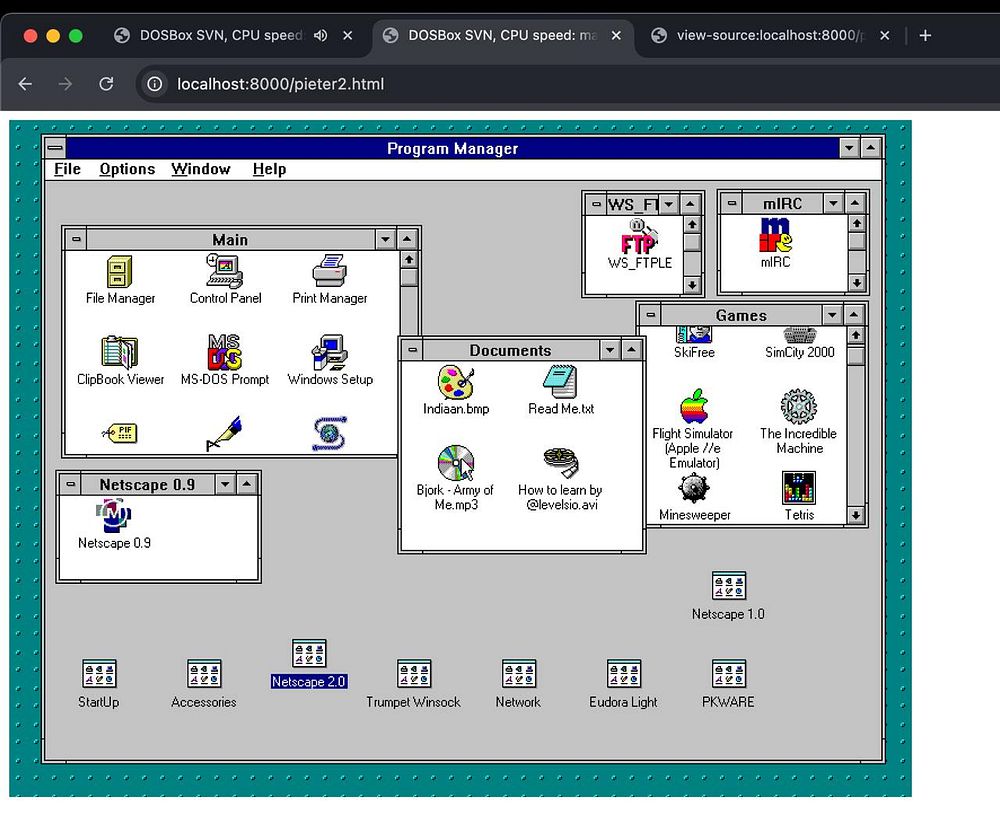The width and height of the screenshot is (1000, 838).
Task: Open the Main window control menu box
Action: pyautogui.click(x=77, y=240)
